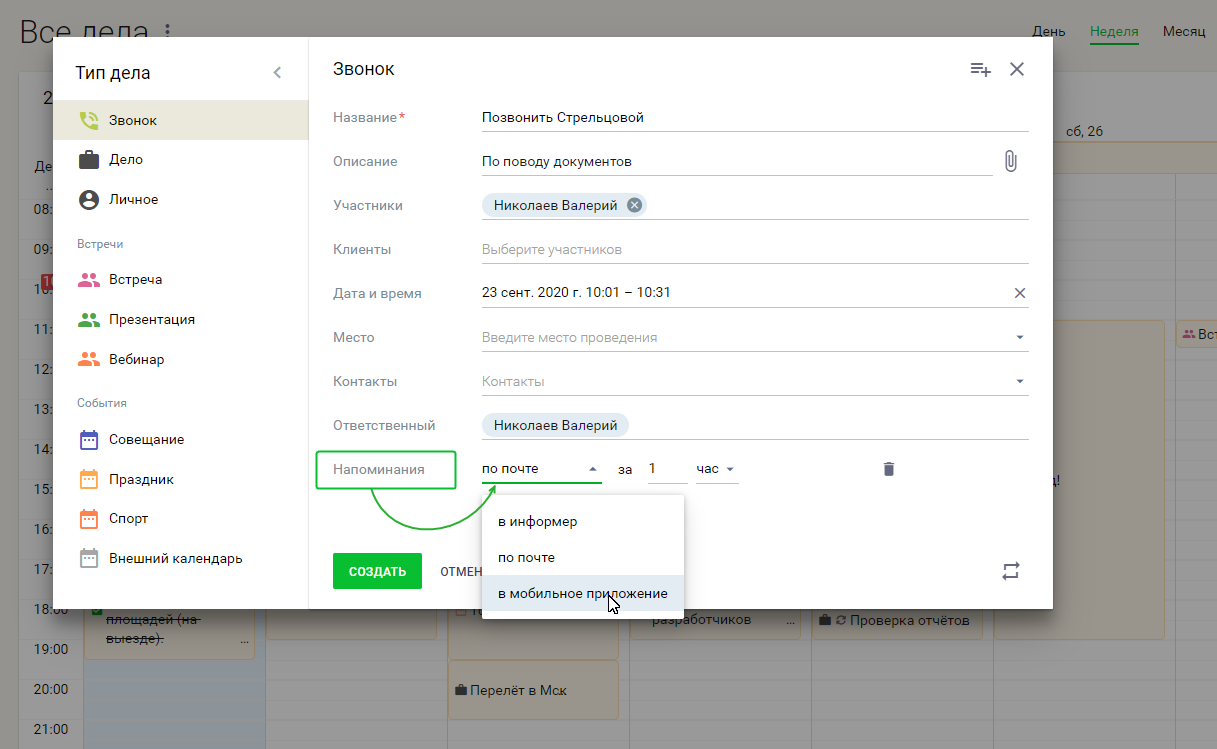Screen dimensions: 1217x749
Task: Click the Ответственный chip Николаев Валерий
Action: click(x=555, y=425)
